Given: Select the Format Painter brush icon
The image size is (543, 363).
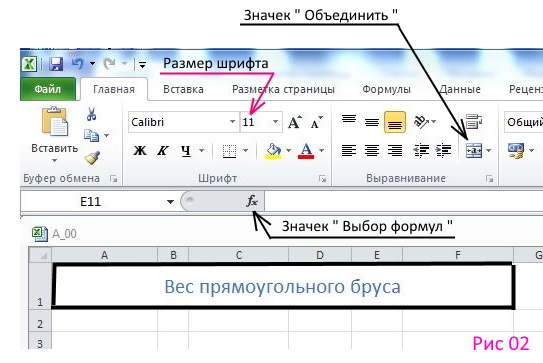Looking at the screenshot, I should [x=92, y=158].
